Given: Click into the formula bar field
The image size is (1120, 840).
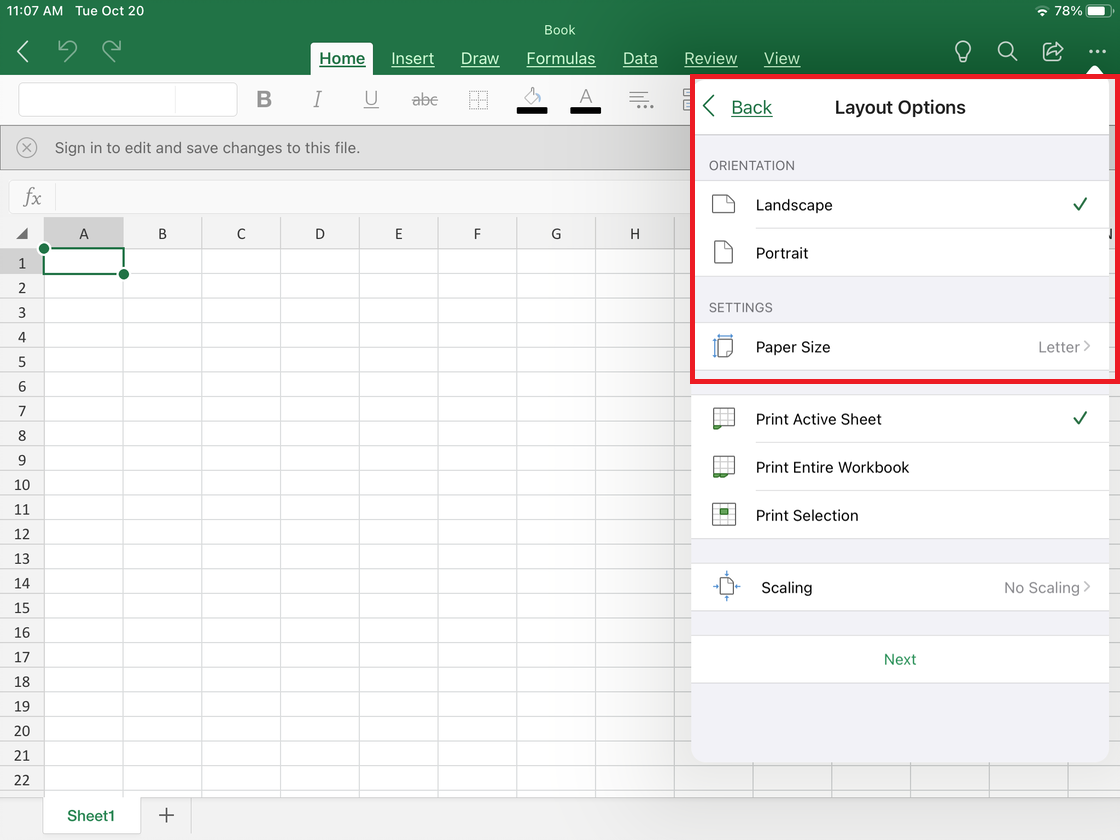Looking at the screenshot, I should 371,197.
